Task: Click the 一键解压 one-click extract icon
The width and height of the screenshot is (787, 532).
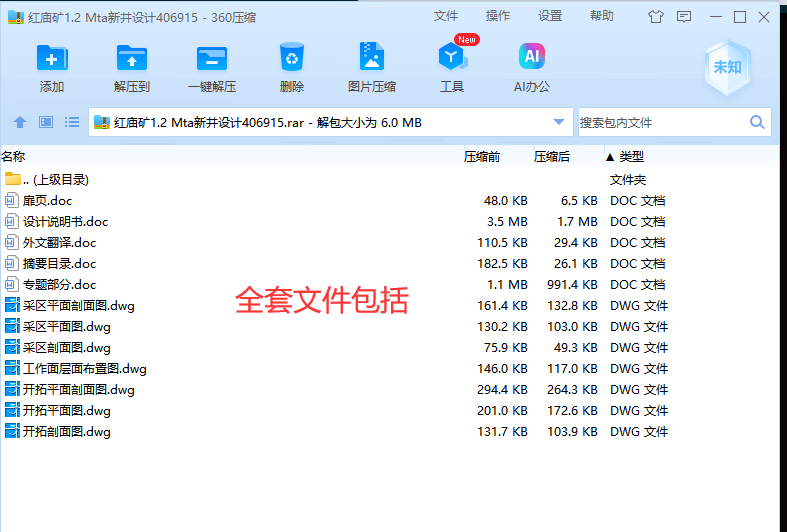Action: [212, 58]
